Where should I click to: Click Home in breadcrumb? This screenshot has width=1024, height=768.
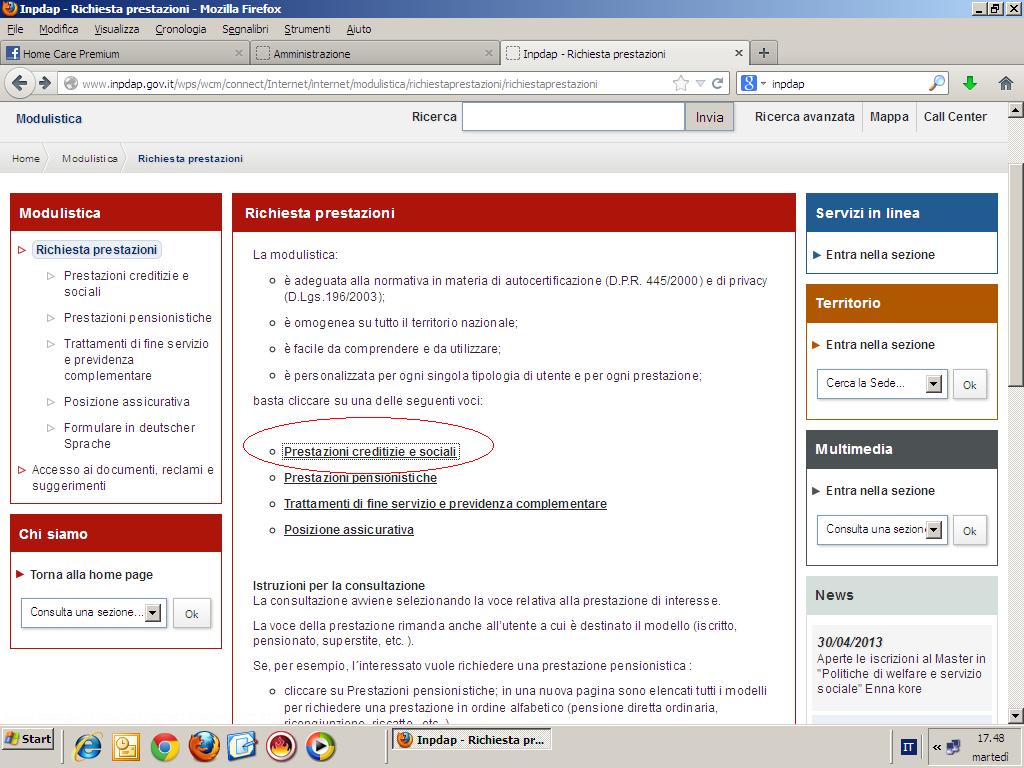pos(25,158)
